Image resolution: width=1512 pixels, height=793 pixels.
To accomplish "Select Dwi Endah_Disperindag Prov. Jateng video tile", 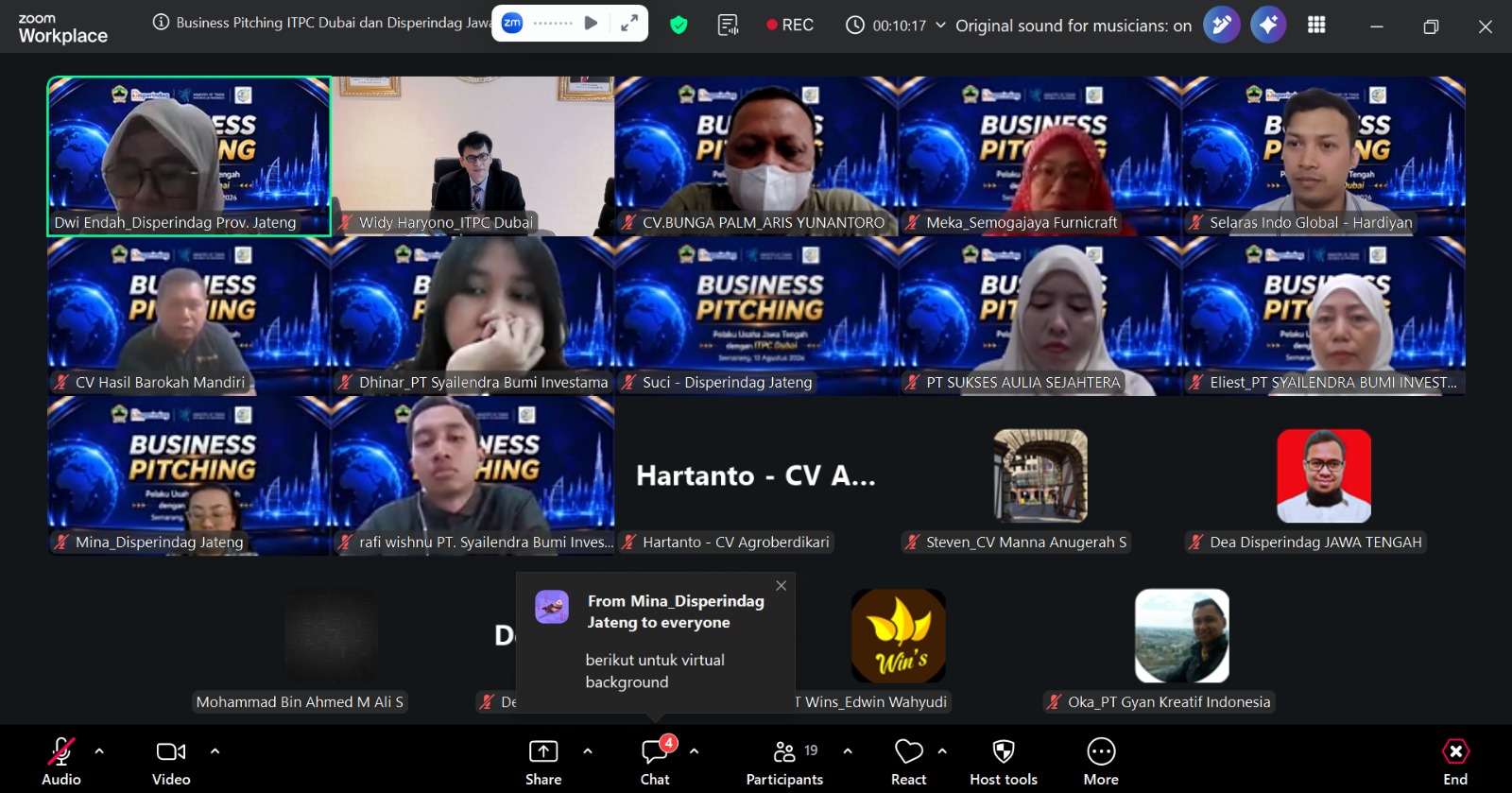I will pyautogui.click(x=189, y=156).
